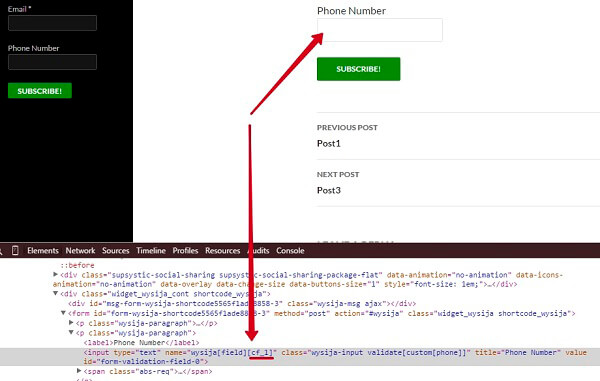This screenshot has height=381, width=600.
Task: Open the Sources tab
Action: pyautogui.click(x=116, y=251)
